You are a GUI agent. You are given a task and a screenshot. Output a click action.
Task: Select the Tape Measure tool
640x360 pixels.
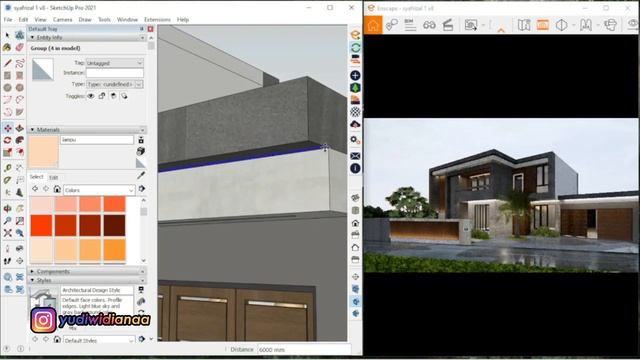pos(7,168)
